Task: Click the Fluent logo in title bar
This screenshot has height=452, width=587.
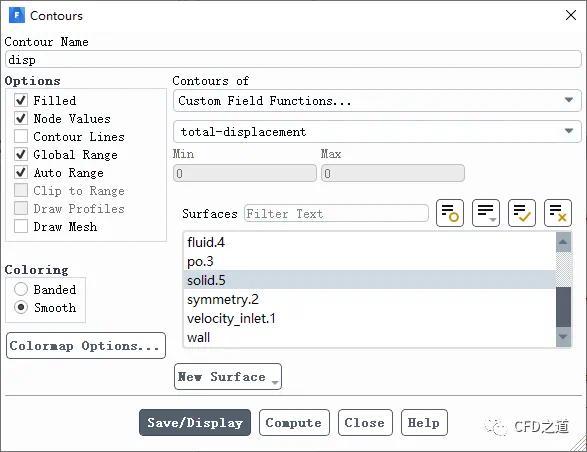Action: (16, 15)
